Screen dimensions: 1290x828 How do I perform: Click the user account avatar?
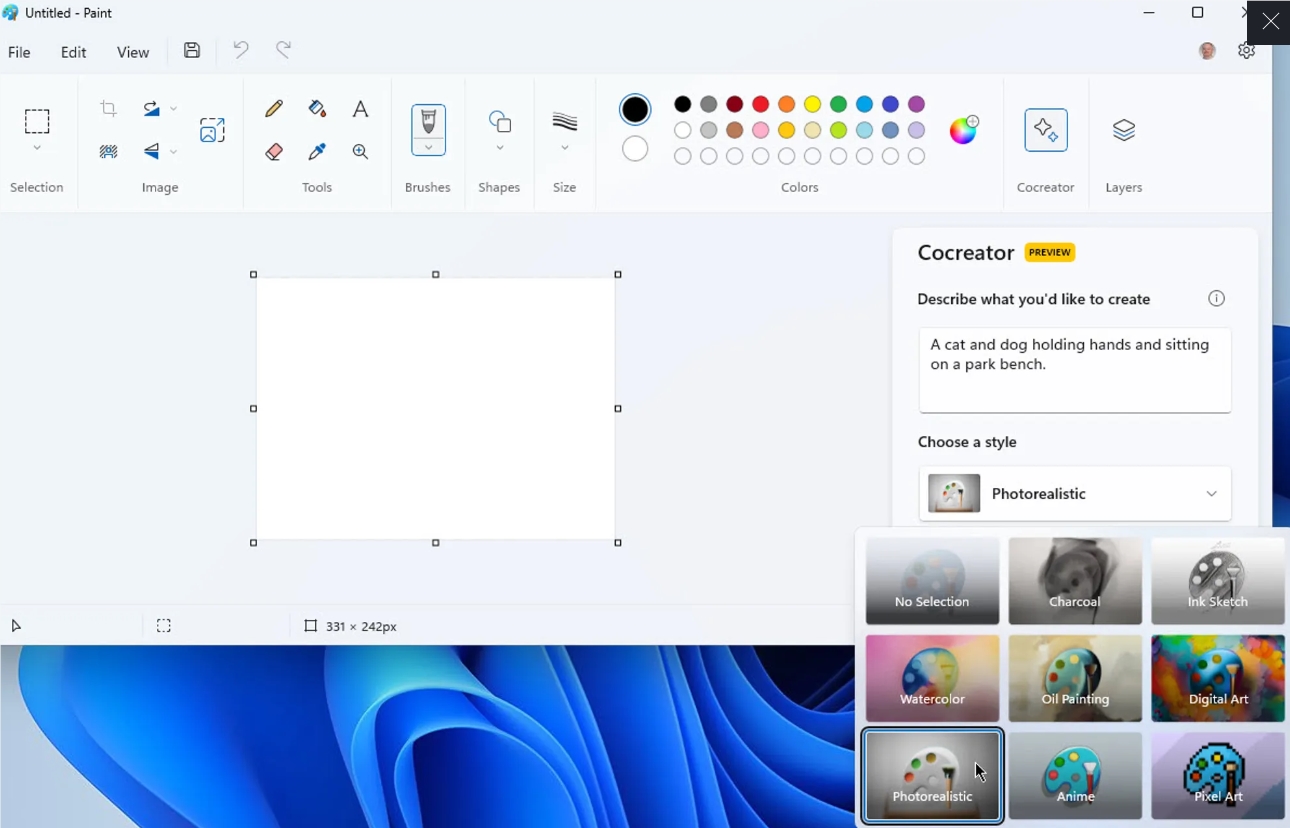coord(1207,51)
